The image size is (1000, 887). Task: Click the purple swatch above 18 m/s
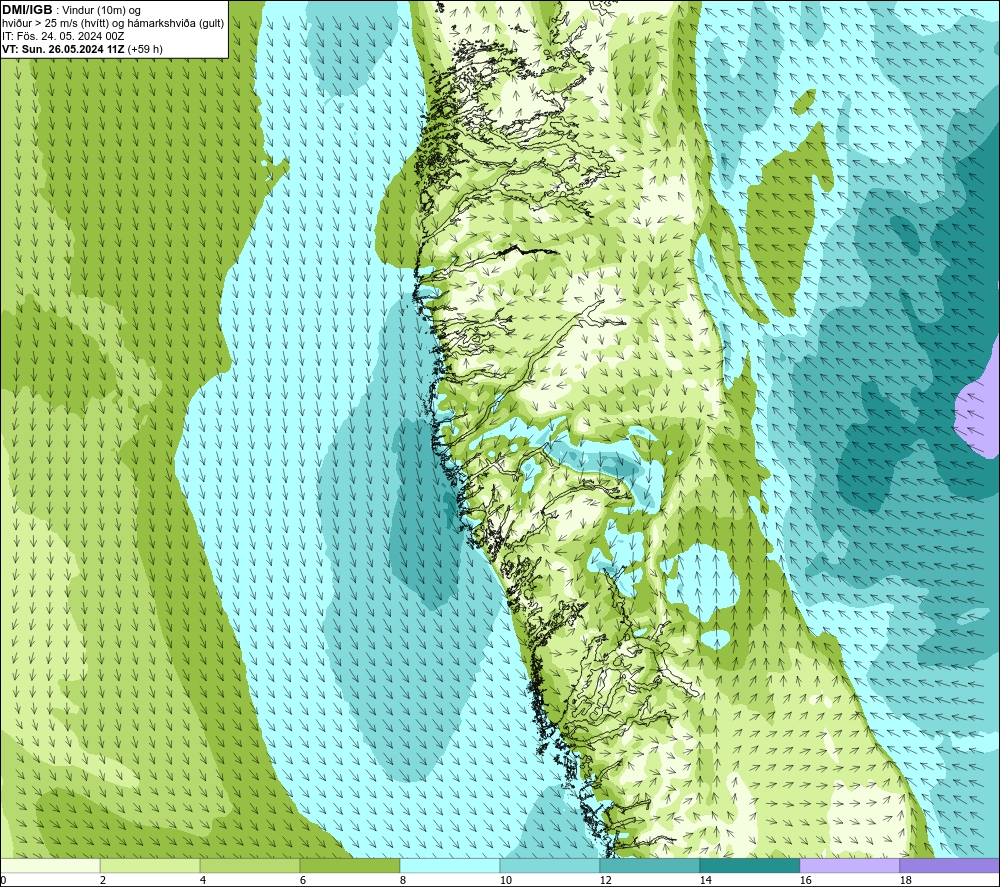click(949, 865)
